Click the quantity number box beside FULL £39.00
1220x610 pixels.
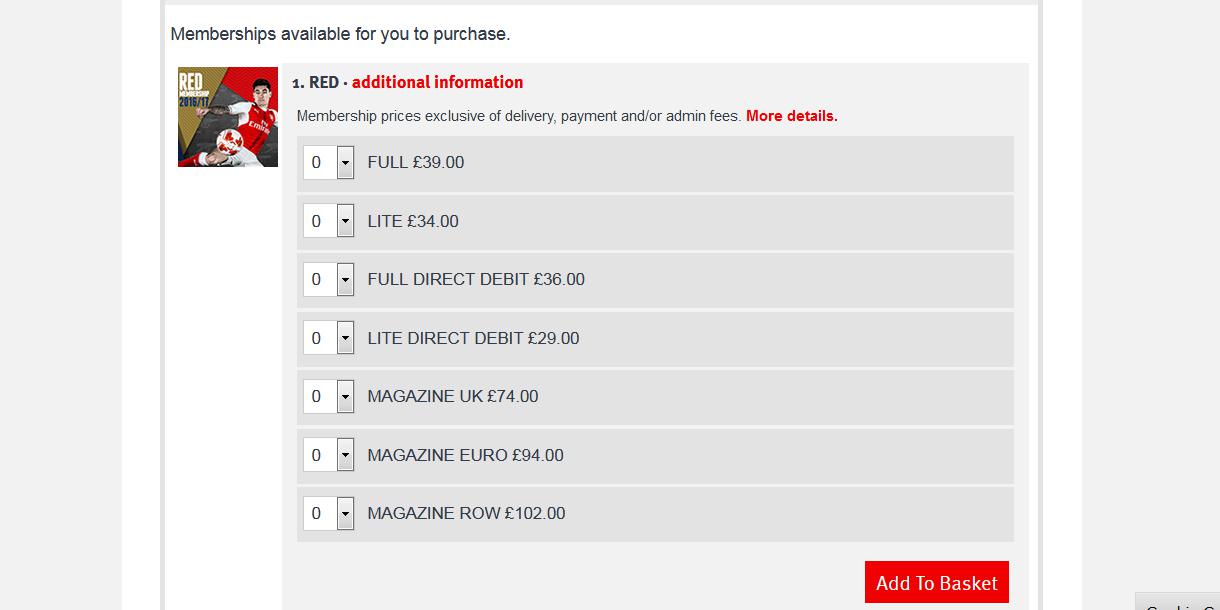coord(320,162)
